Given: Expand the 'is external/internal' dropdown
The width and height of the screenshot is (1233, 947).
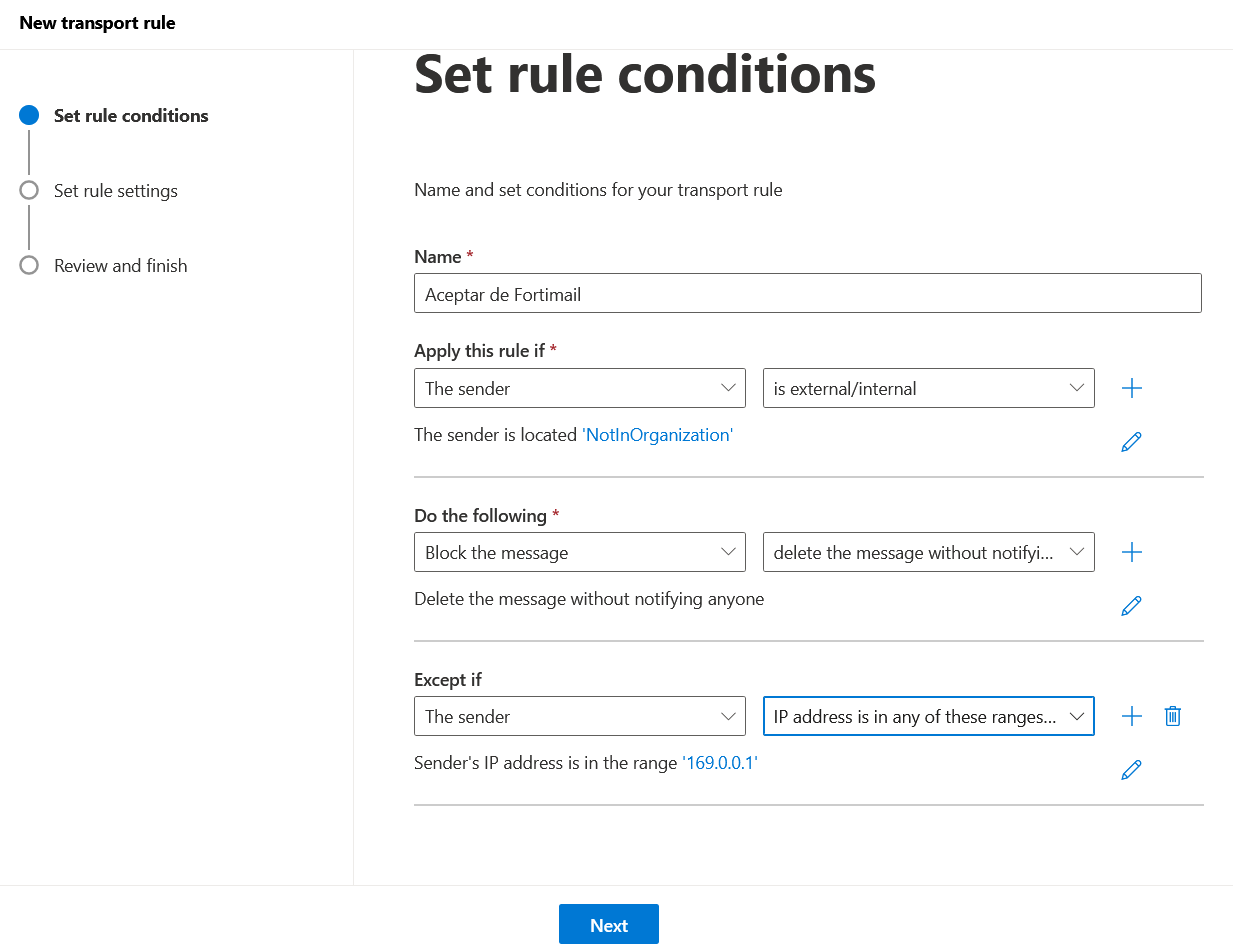Looking at the screenshot, I should point(928,388).
